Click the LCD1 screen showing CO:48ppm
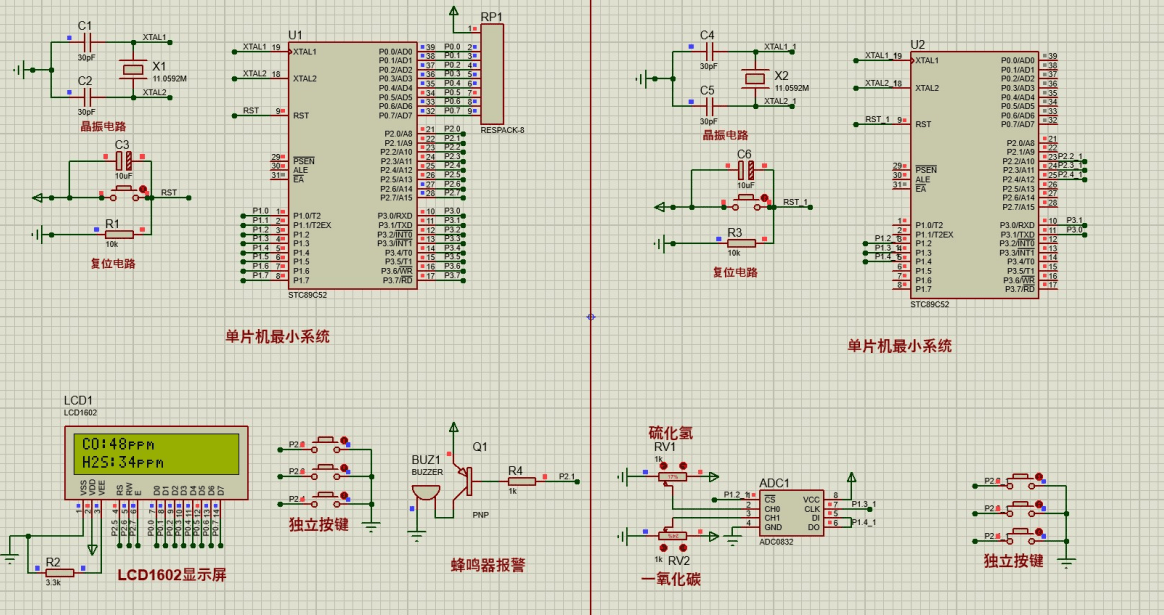The width and height of the screenshot is (1164, 615). point(156,453)
